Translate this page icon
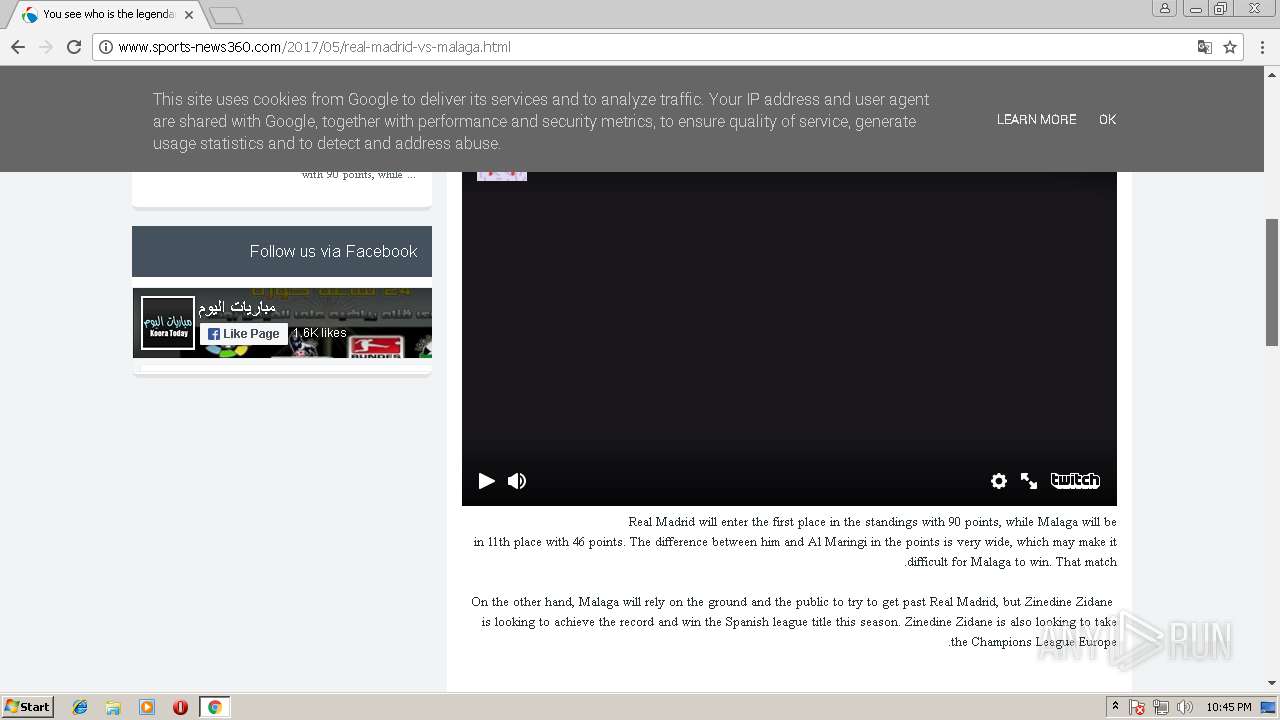Image resolution: width=1280 pixels, height=720 pixels. point(1205,47)
